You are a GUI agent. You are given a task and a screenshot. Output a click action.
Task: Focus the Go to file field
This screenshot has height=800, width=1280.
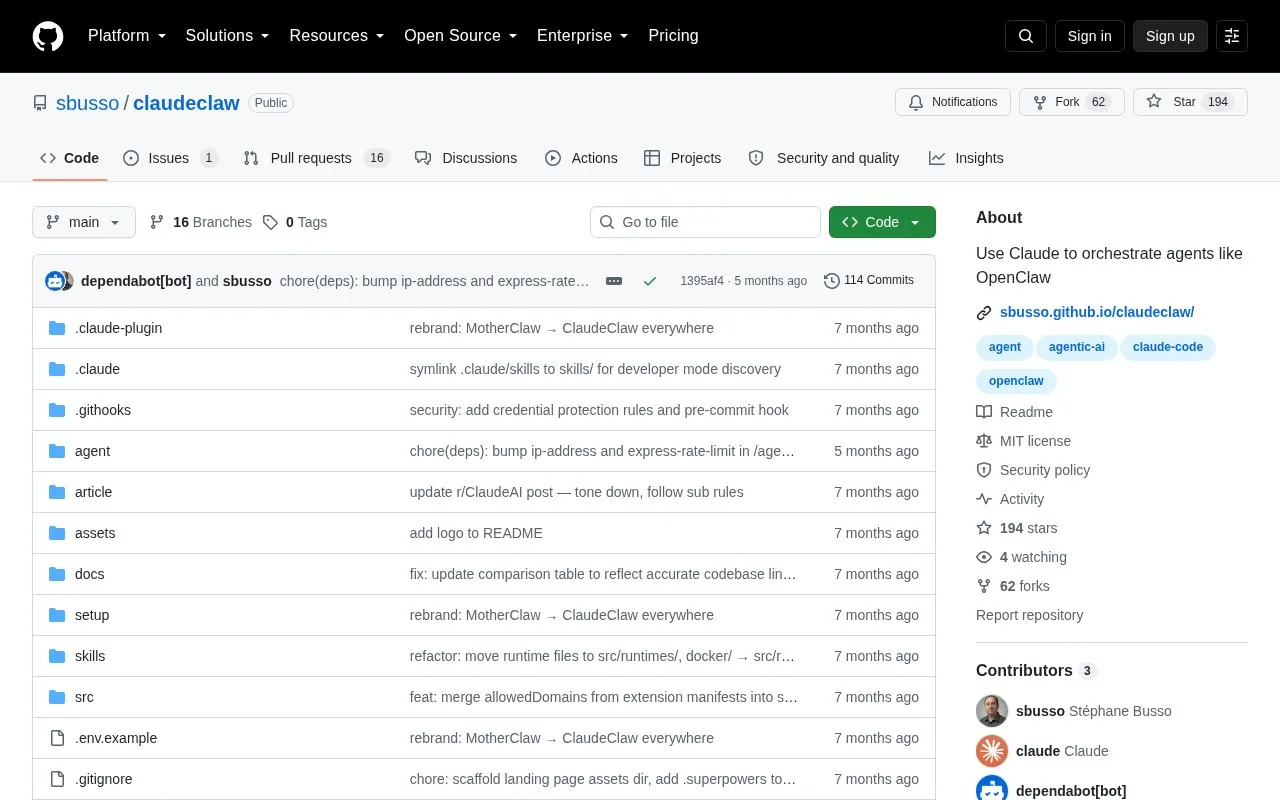coord(705,222)
